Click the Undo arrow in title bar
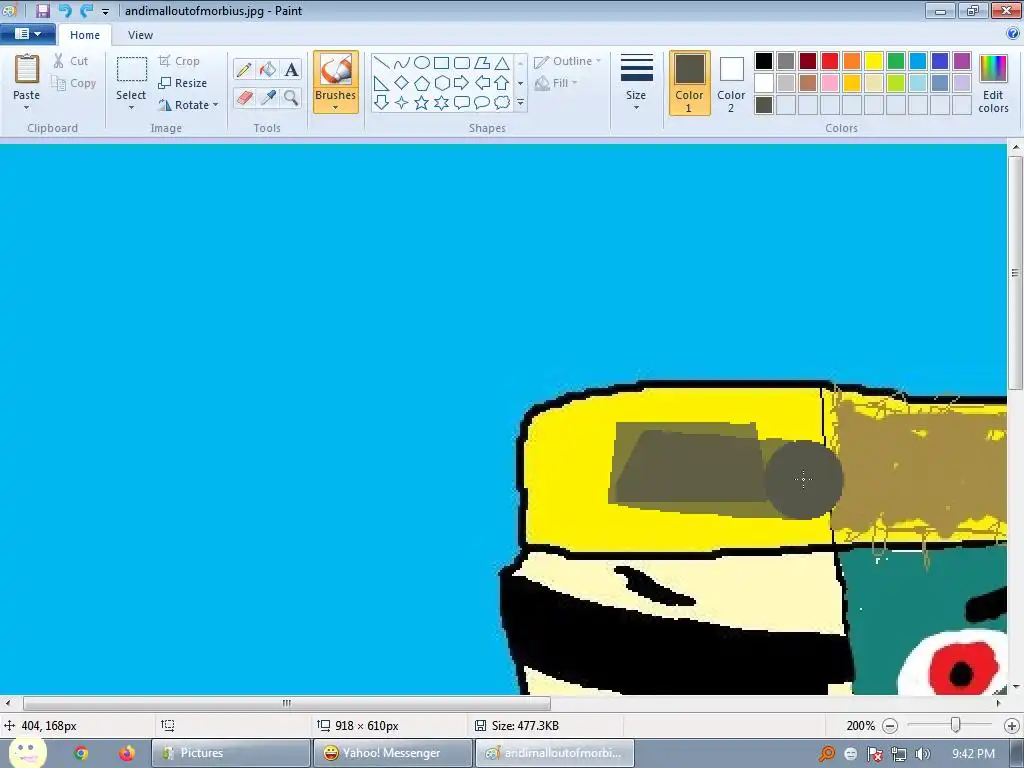The height and width of the screenshot is (768, 1024). [64, 10]
